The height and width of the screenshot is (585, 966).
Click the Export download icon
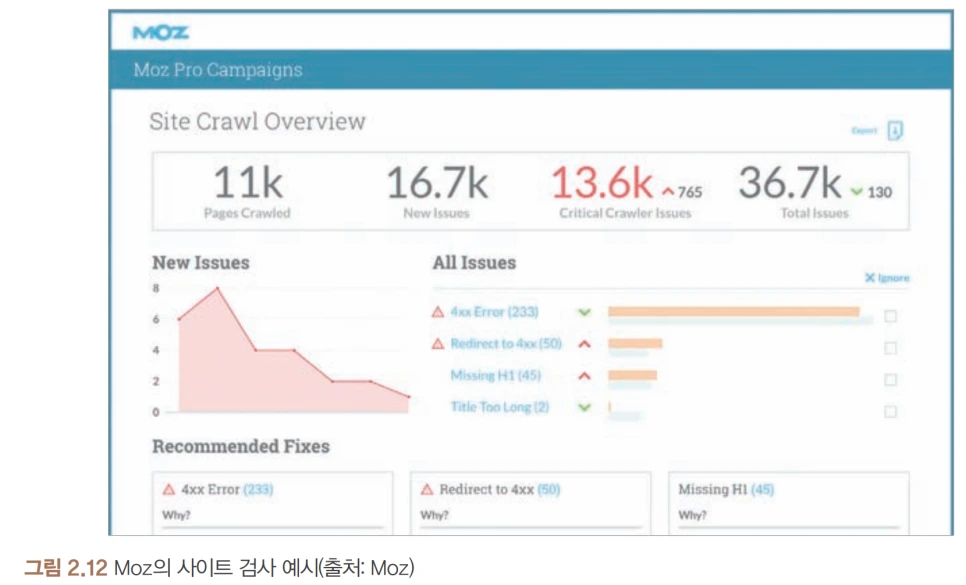(895, 131)
